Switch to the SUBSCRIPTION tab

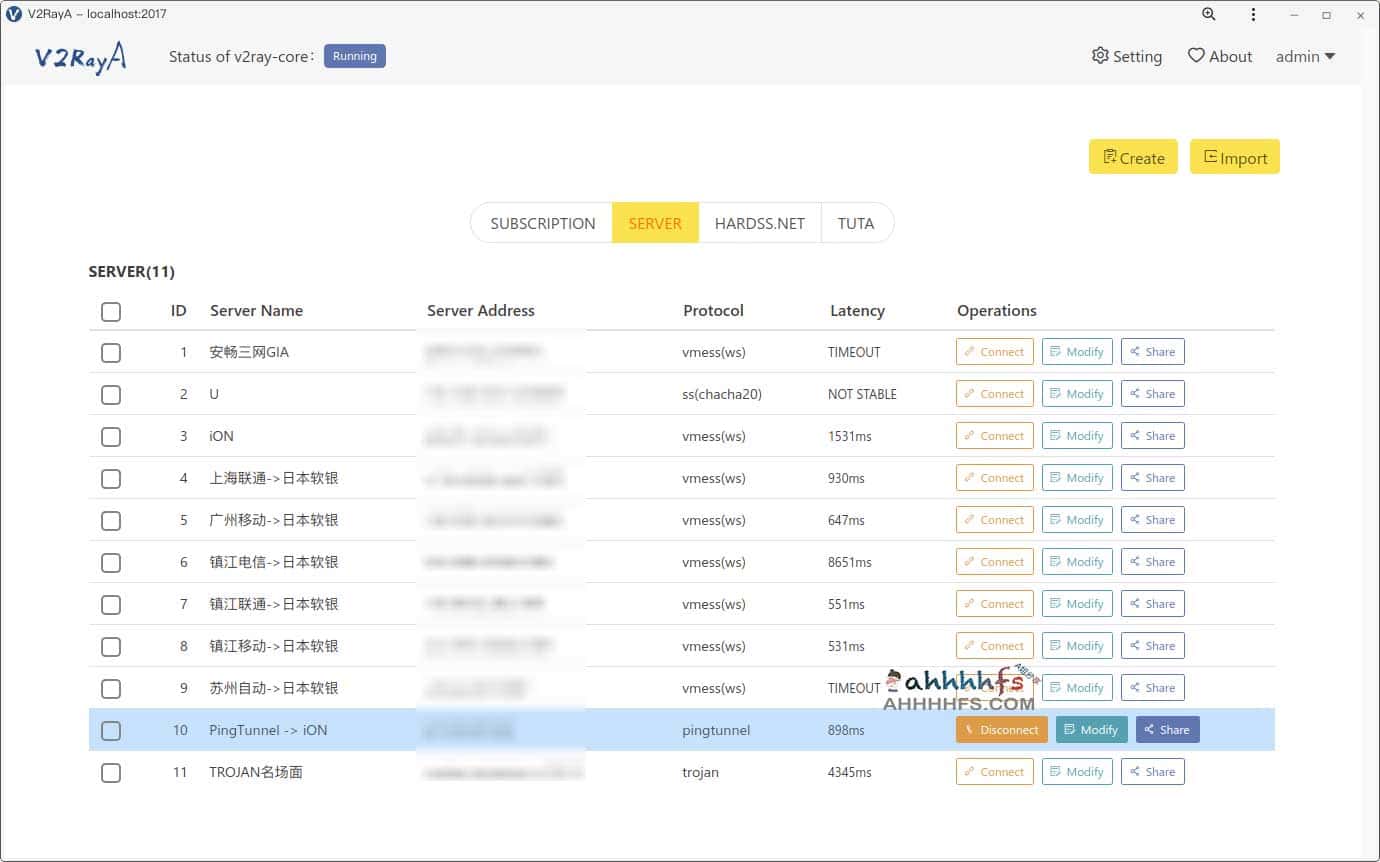(x=542, y=223)
